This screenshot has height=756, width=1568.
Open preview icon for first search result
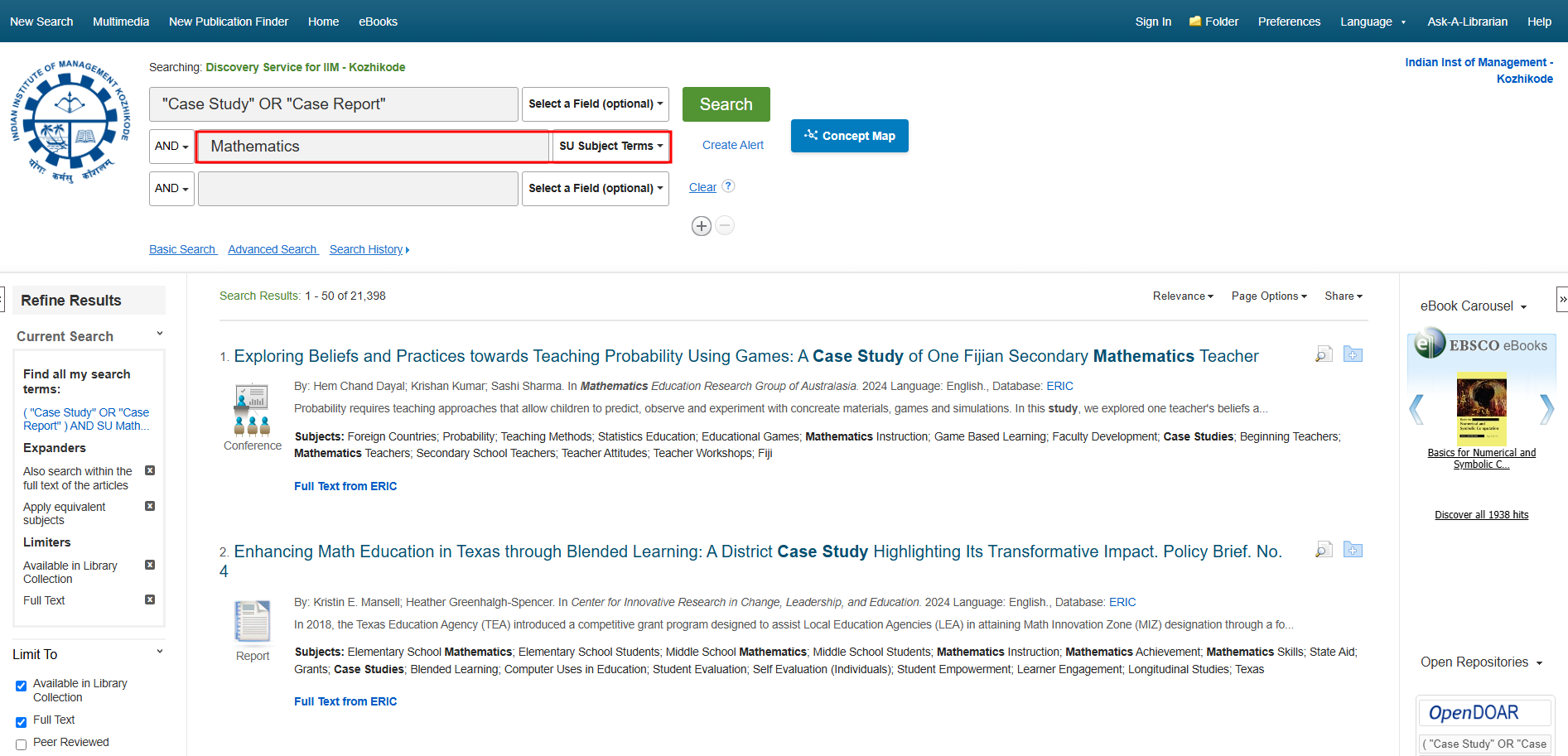[x=1324, y=354]
